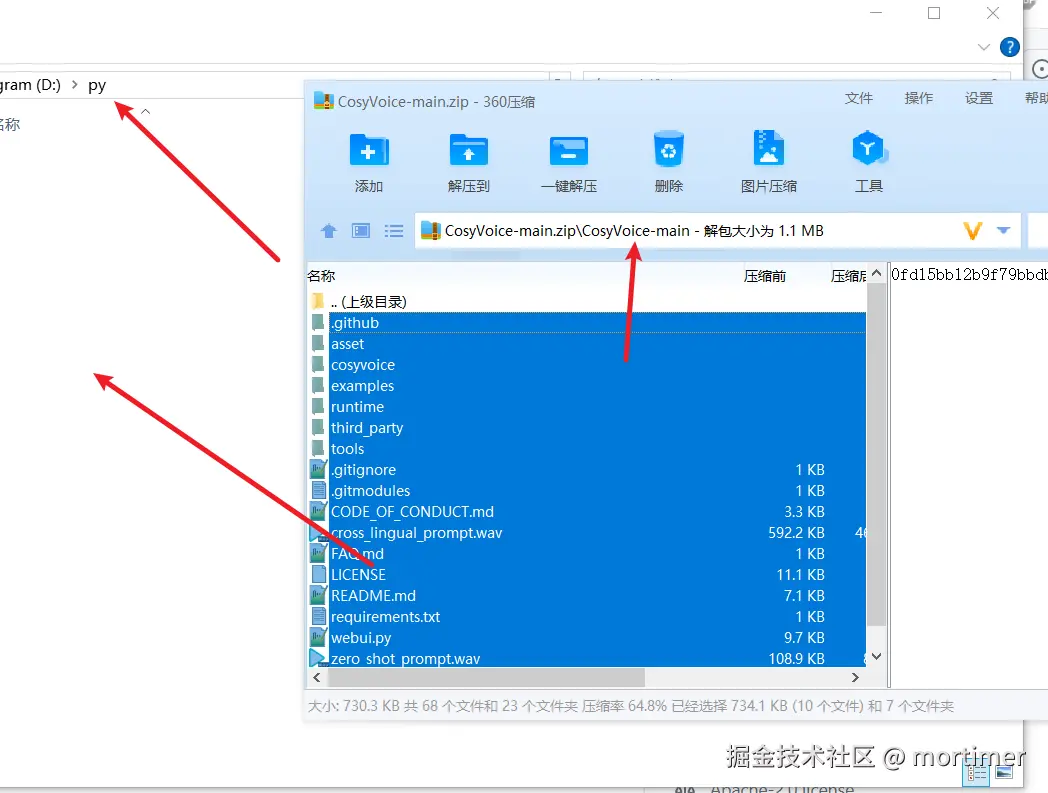This screenshot has height=793, width=1048.
Task: Select the LICENSE file
Action: click(587, 575)
